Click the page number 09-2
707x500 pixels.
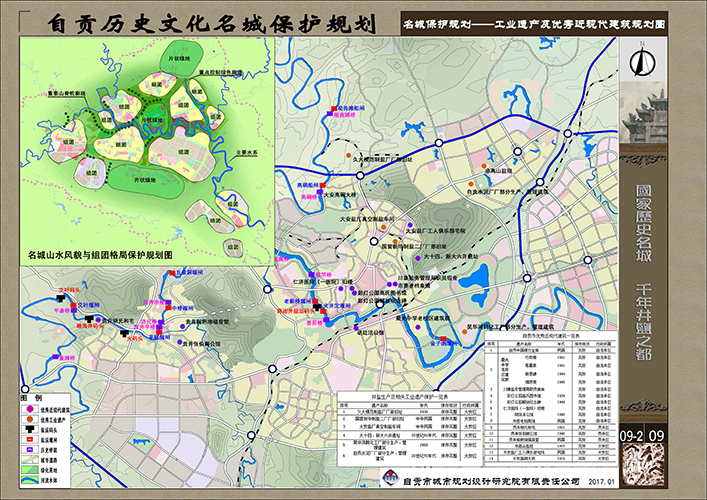pos(631,436)
